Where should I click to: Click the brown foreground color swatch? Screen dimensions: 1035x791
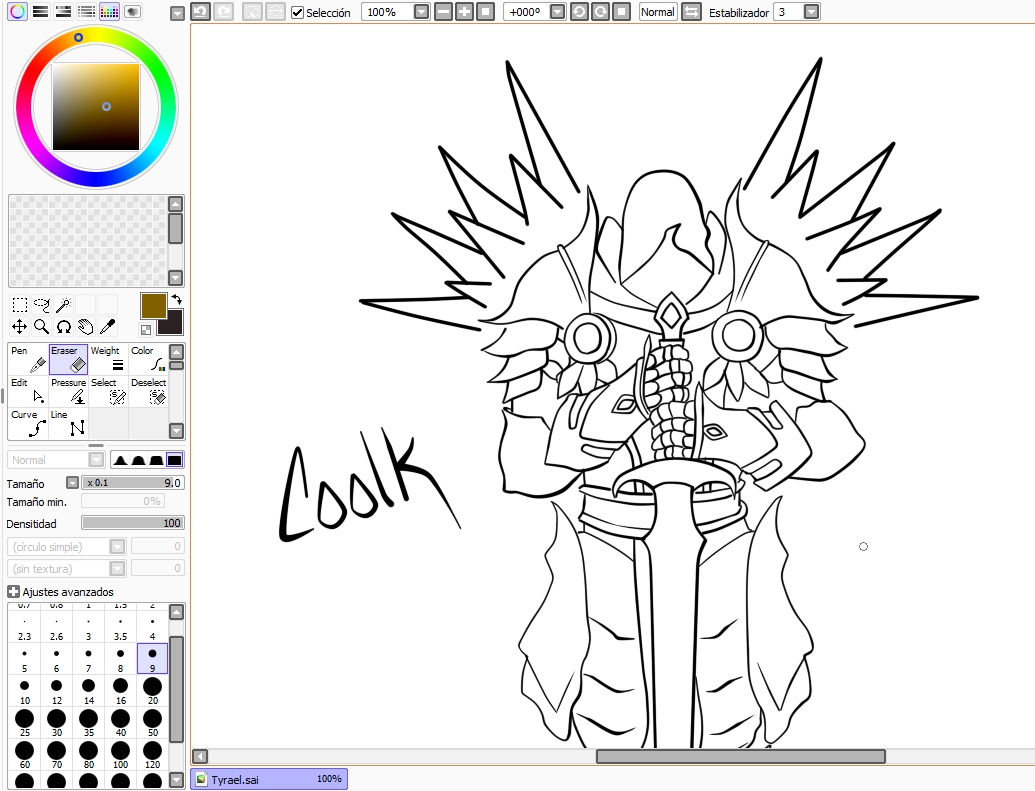[152, 305]
